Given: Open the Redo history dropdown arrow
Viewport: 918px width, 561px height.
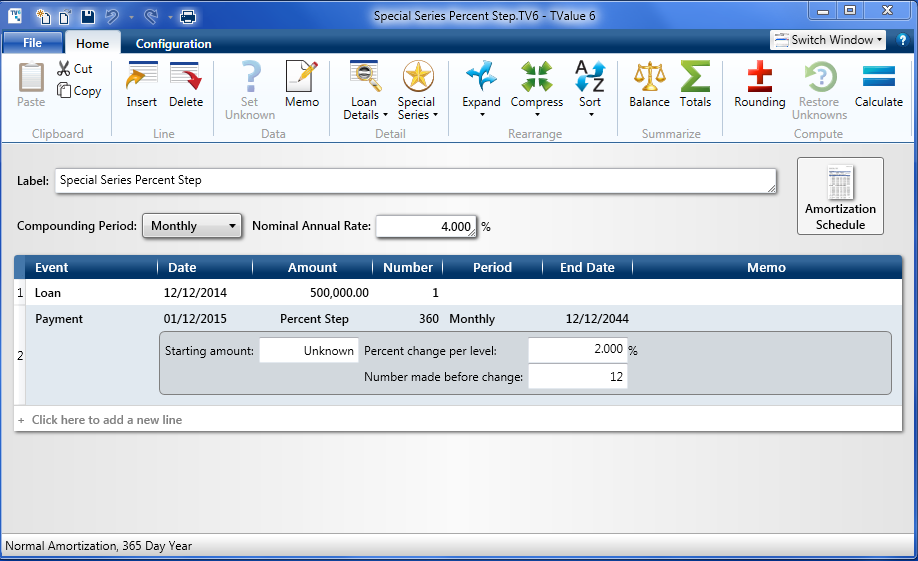Looking at the screenshot, I should [170, 17].
